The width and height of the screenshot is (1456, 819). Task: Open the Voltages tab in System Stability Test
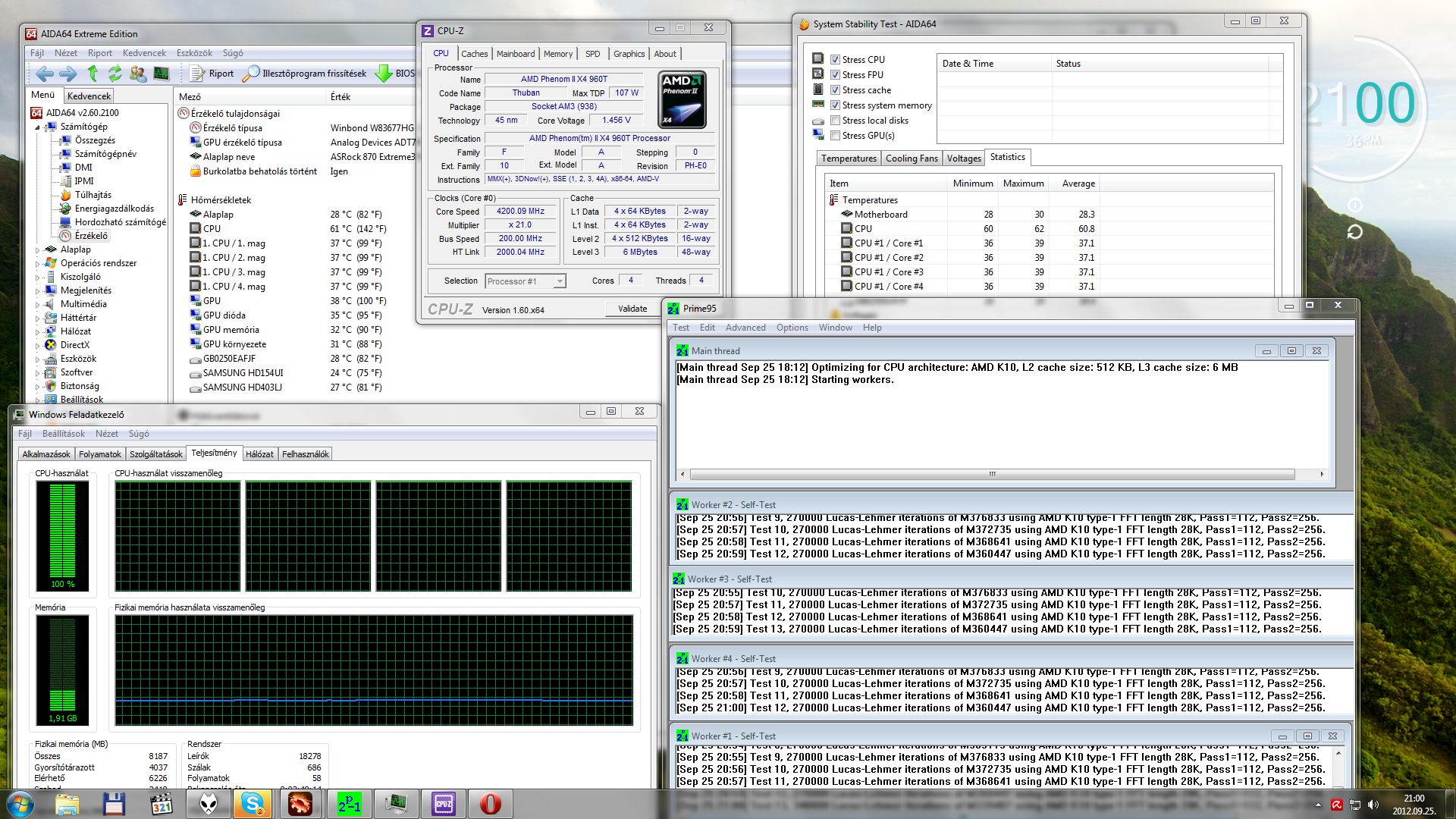(x=964, y=158)
